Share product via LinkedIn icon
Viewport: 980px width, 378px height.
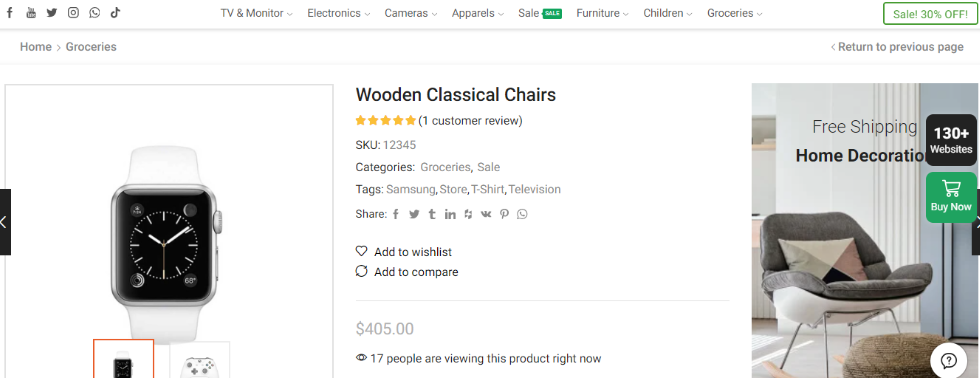450,214
